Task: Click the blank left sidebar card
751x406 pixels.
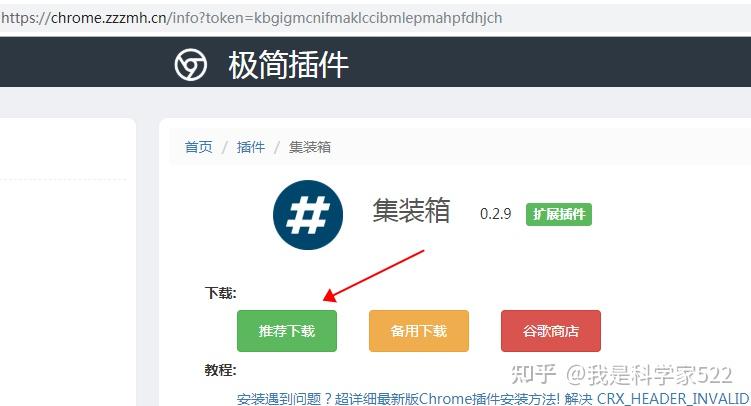Action: (68, 262)
